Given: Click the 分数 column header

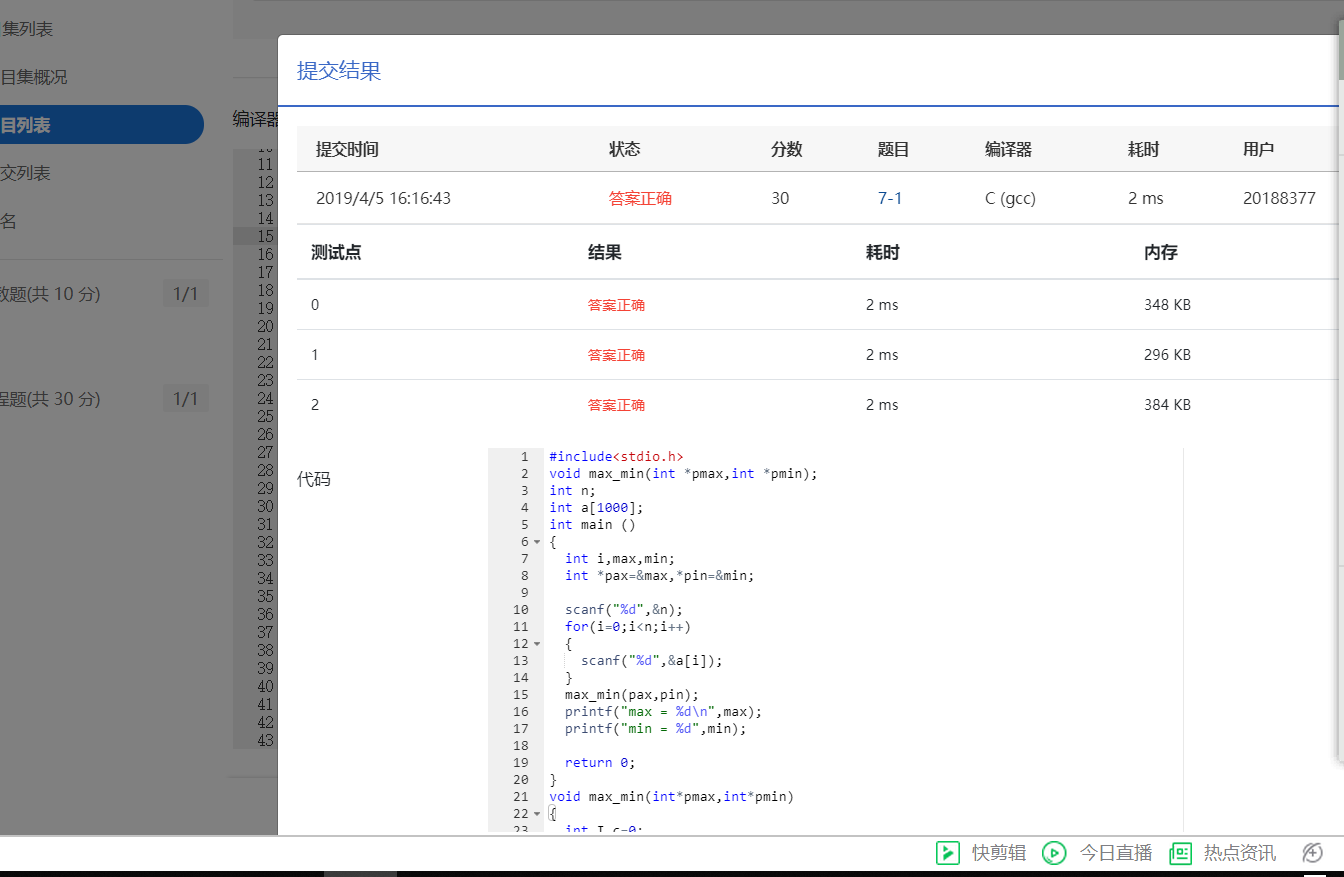Looking at the screenshot, I should click(x=787, y=149).
